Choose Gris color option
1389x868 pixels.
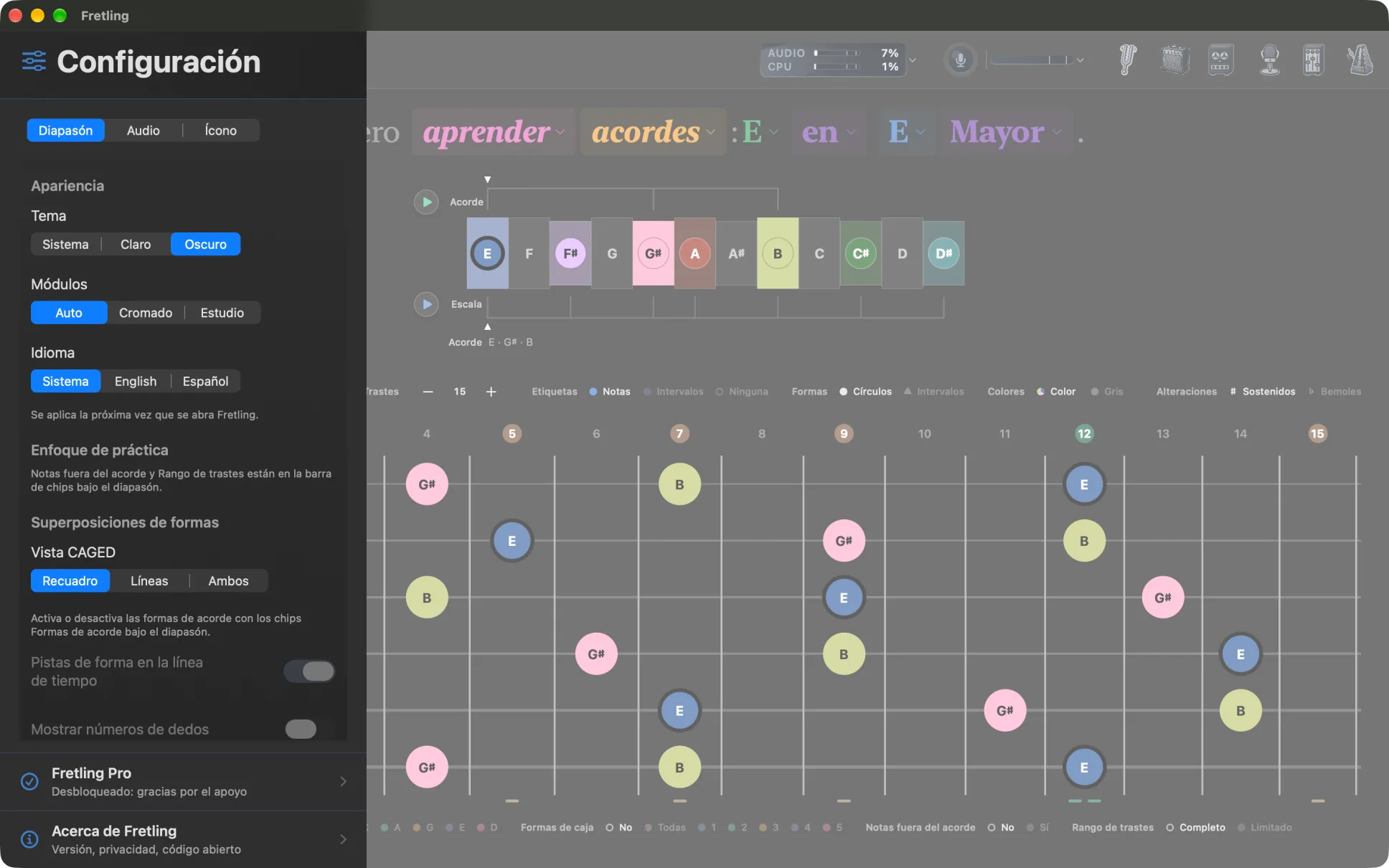coord(1107,392)
